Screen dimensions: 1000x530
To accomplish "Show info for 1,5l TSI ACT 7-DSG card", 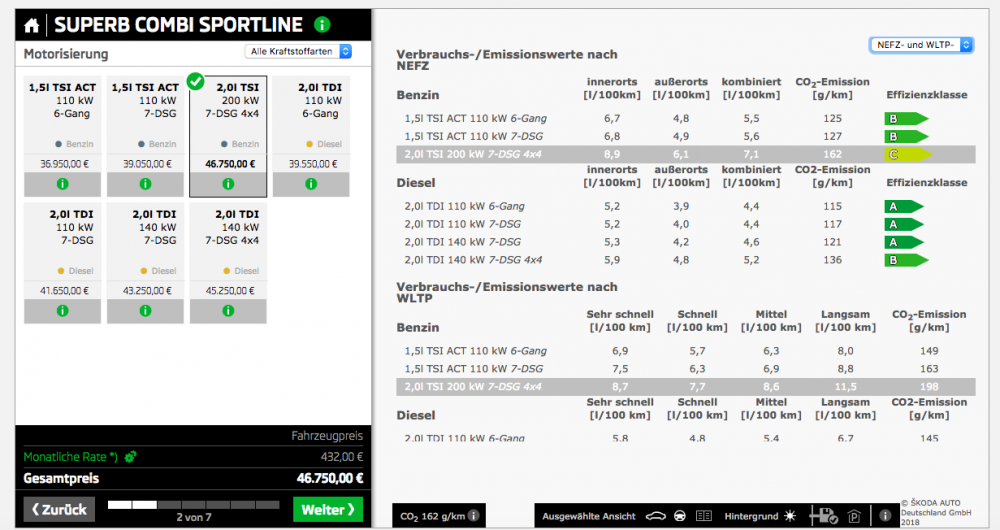I will [145, 184].
